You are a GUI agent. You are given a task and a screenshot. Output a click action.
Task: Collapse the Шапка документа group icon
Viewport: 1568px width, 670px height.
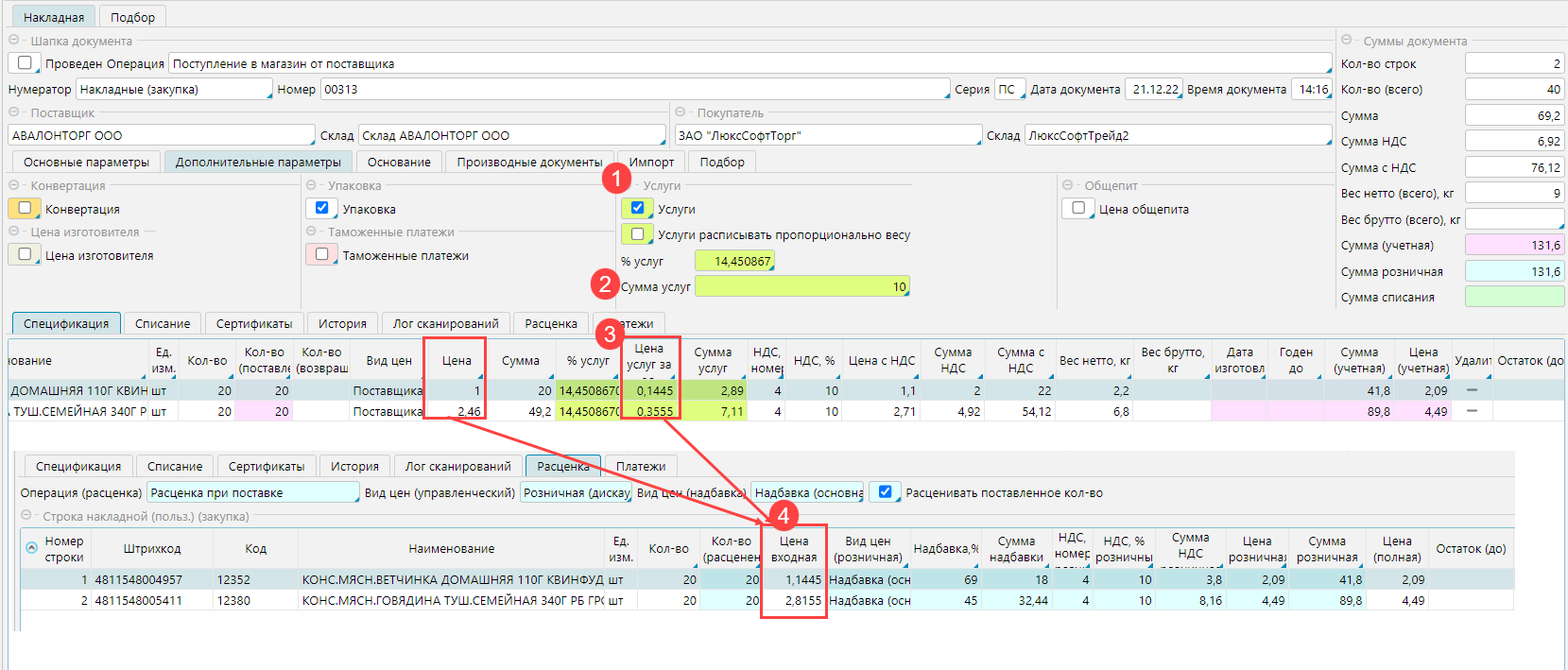pos(14,41)
